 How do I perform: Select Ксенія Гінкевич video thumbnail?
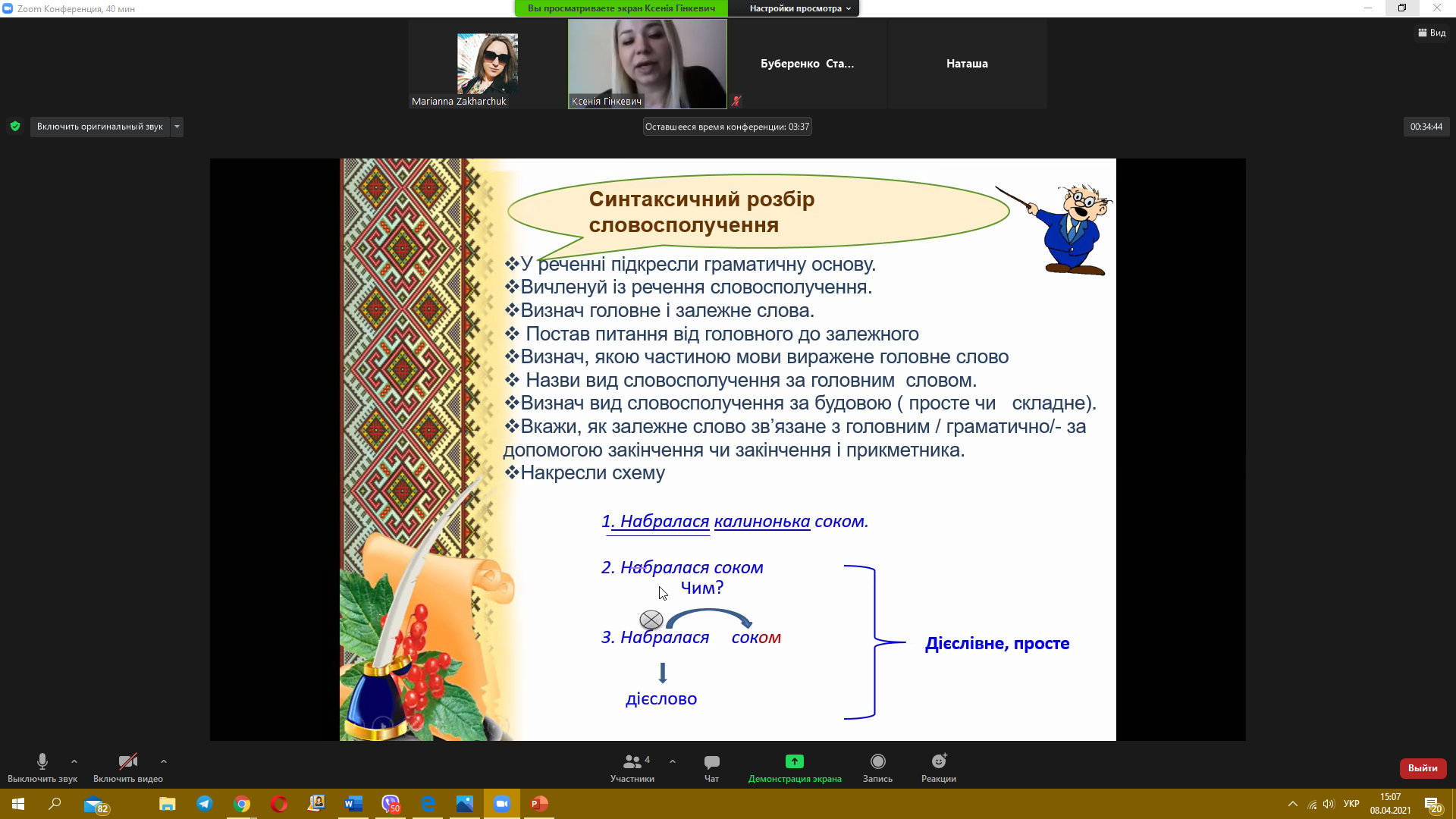(647, 64)
